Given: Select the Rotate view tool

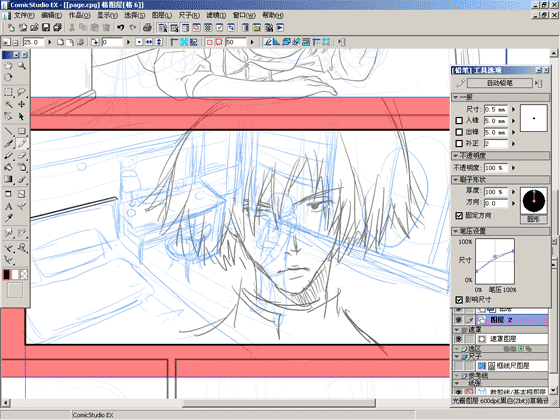Looking at the screenshot, I should click(x=8, y=78).
